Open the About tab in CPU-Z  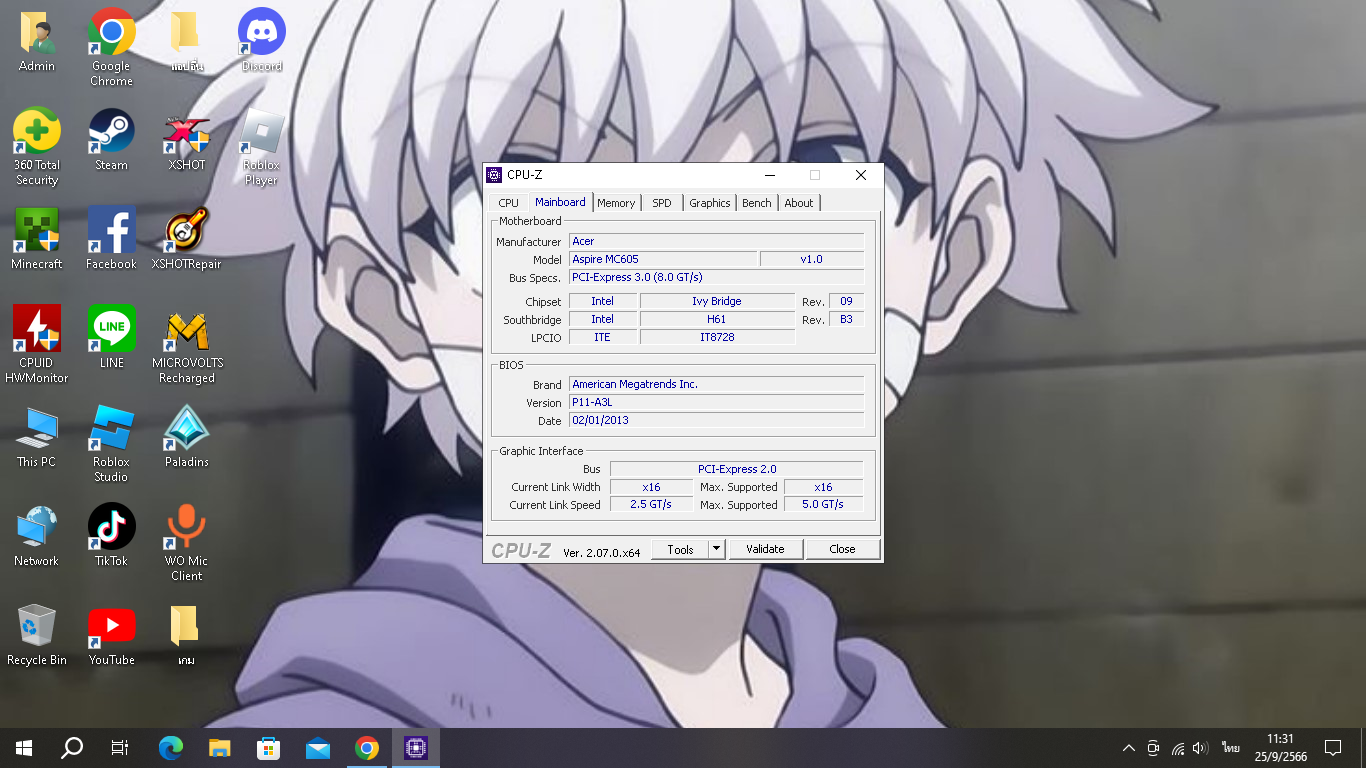pos(799,203)
